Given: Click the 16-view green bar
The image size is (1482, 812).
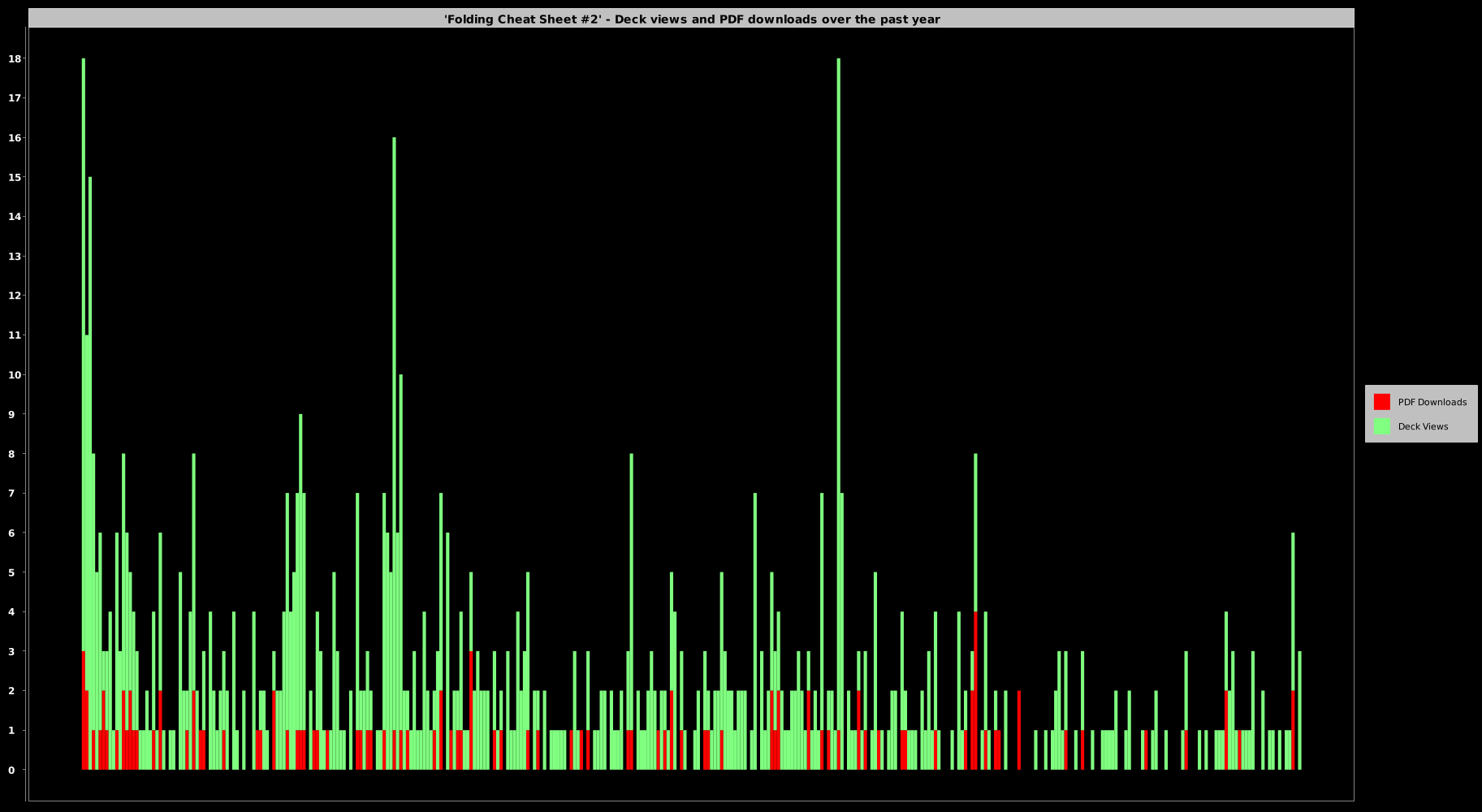Looking at the screenshot, I should point(394,434).
